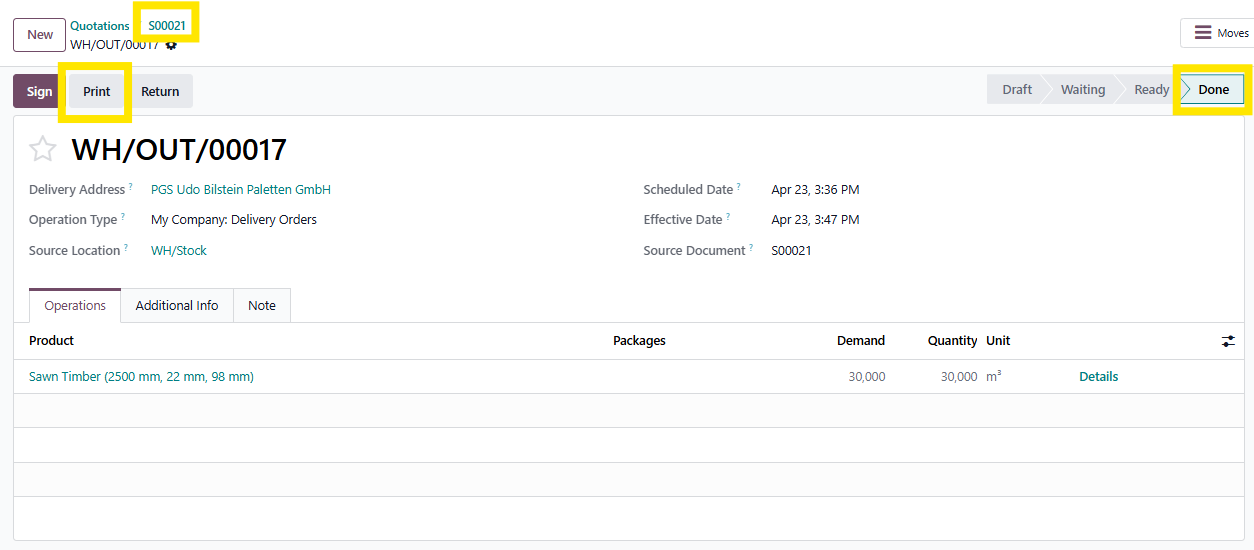Click the gear icon beside WH/OUT/00017 breadcrumb
The height and width of the screenshot is (550, 1254).
click(171, 45)
